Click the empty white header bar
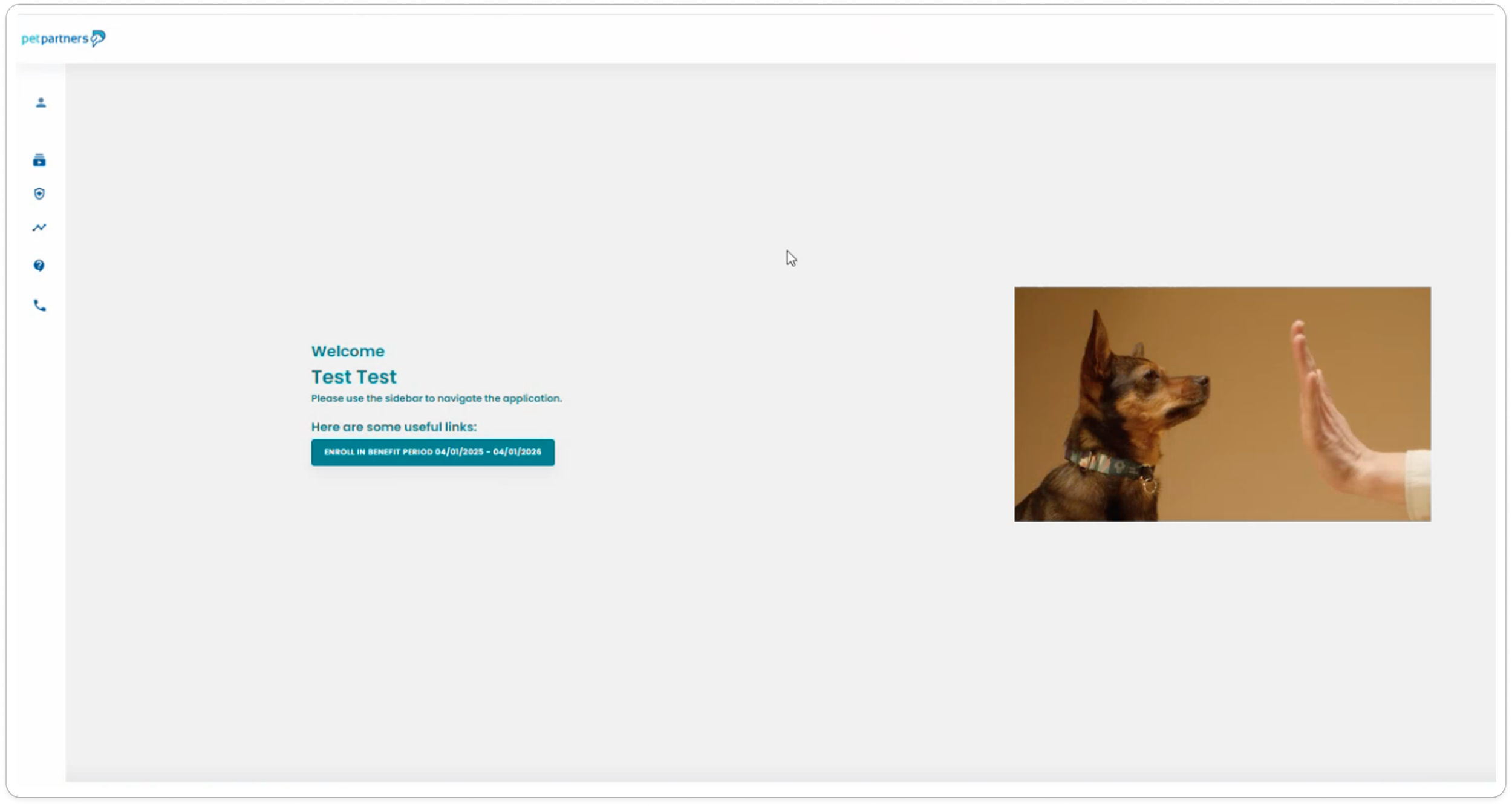 pos(786,39)
